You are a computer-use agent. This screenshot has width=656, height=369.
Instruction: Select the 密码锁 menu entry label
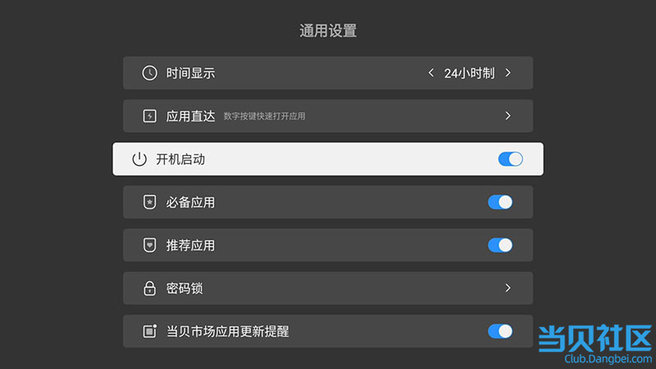[184, 288]
